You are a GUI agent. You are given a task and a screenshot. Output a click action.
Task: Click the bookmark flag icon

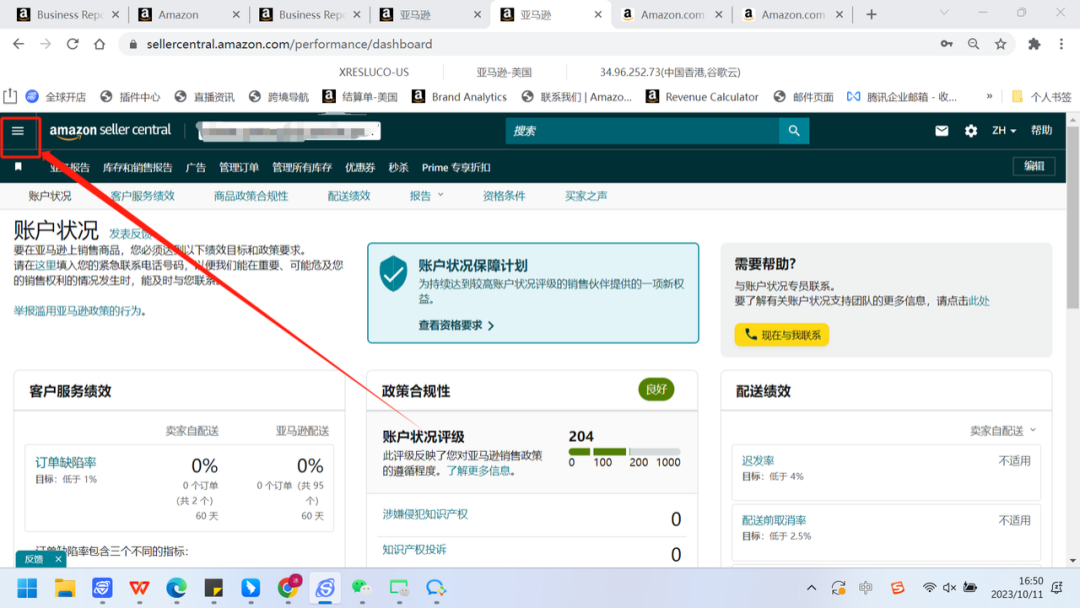click(x=19, y=167)
